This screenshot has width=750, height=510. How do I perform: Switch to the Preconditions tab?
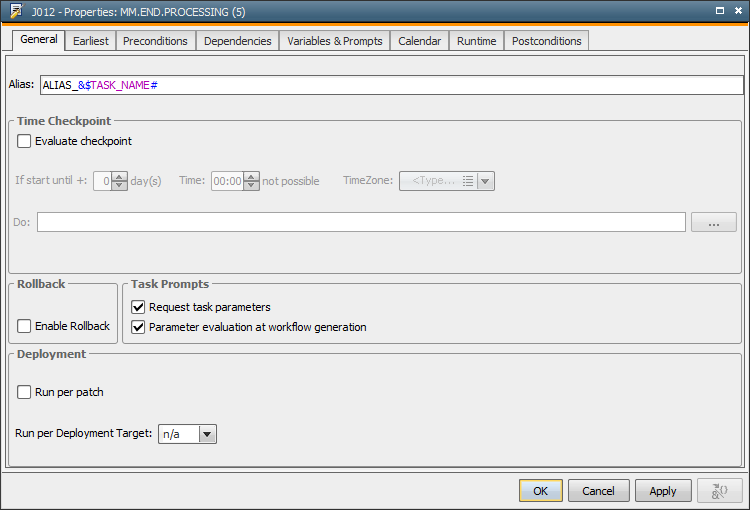coord(155,41)
